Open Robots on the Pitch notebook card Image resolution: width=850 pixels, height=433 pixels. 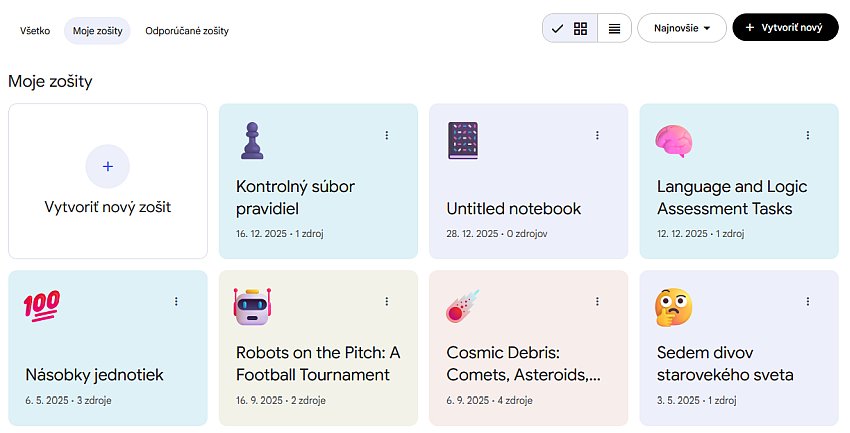[318, 364]
